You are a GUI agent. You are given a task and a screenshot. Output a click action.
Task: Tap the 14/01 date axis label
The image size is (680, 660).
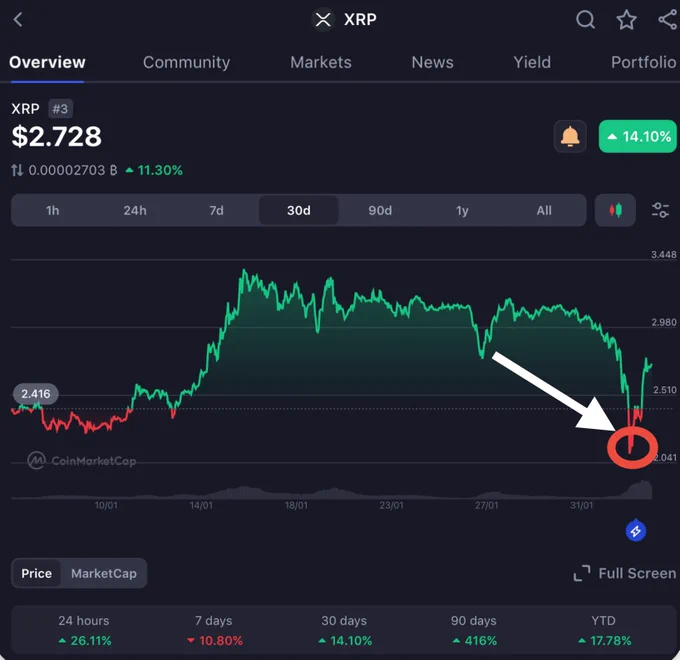click(201, 505)
